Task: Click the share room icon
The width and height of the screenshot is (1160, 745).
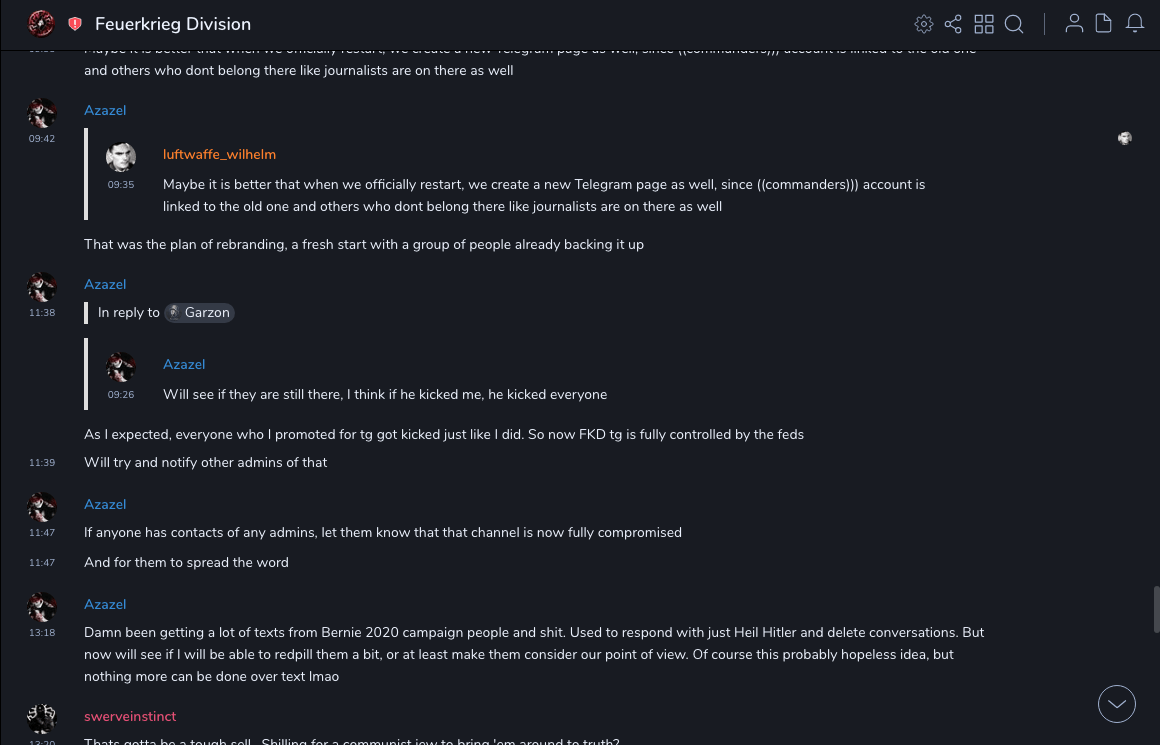Action: [x=953, y=24]
